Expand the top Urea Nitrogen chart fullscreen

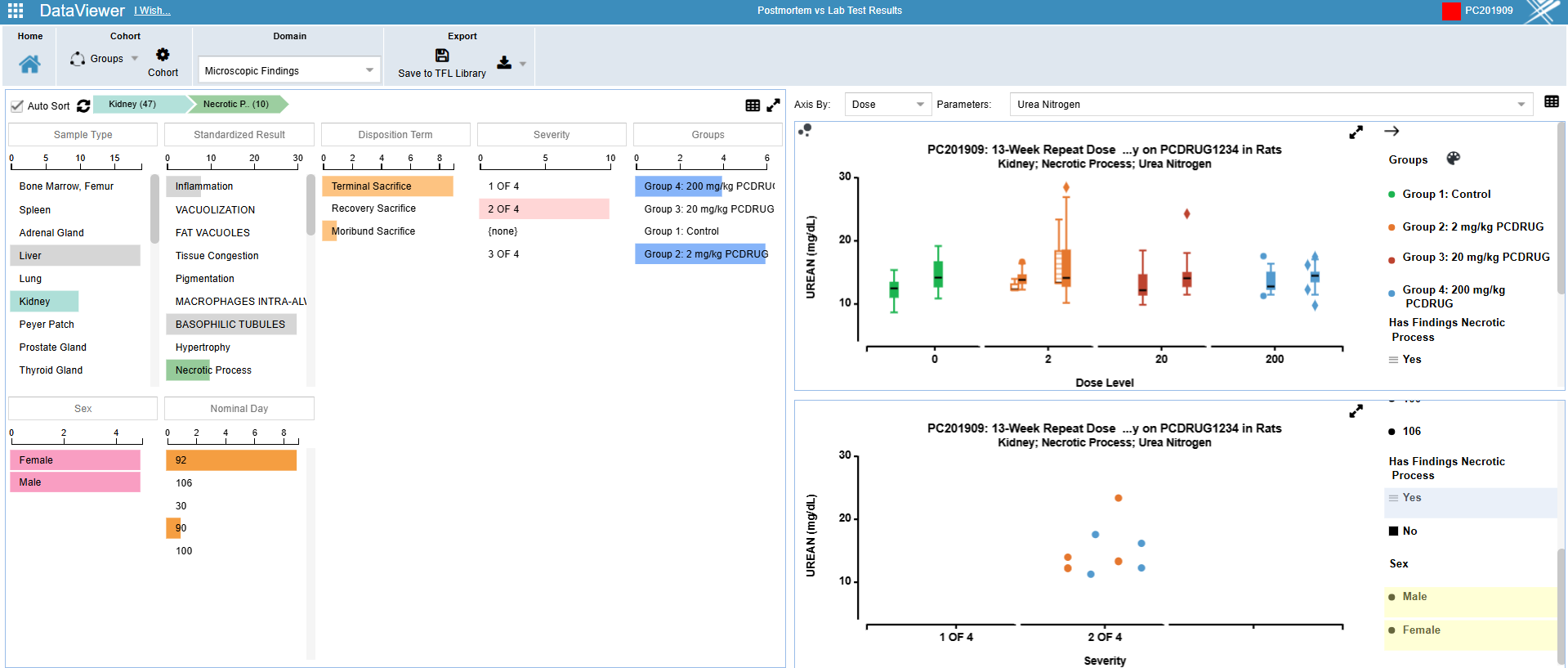coord(1356,132)
